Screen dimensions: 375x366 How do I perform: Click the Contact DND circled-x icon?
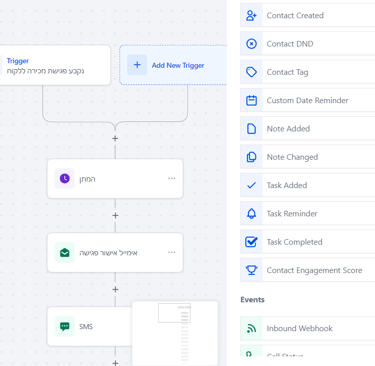click(x=251, y=44)
